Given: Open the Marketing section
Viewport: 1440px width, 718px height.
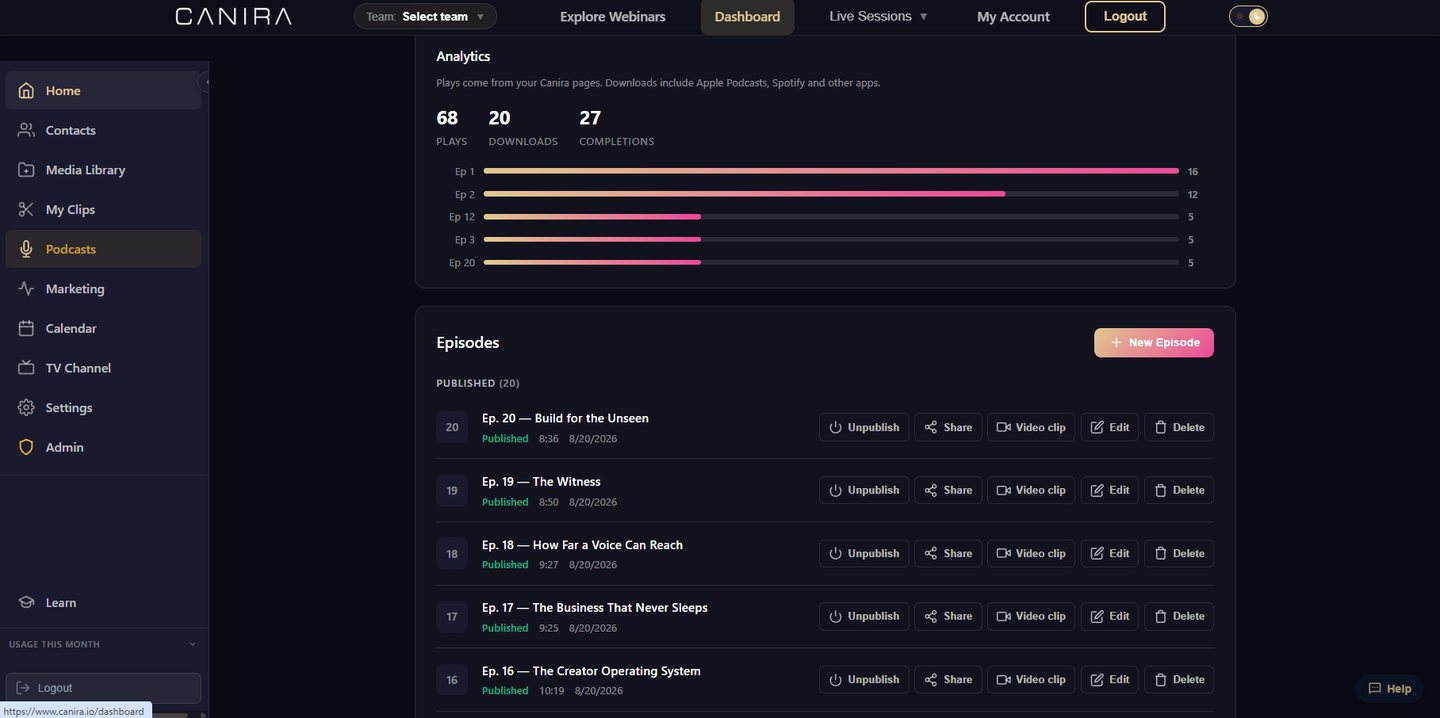Looking at the screenshot, I should (x=103, y=289).
